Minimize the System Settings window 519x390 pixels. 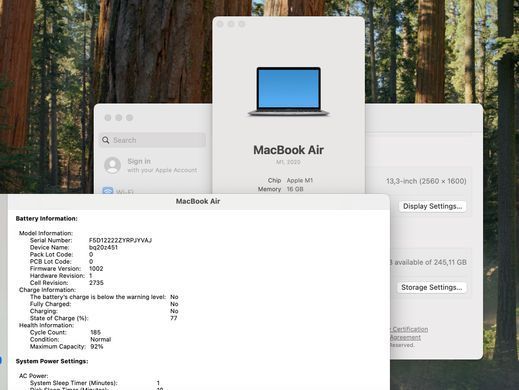pos(119,118)
